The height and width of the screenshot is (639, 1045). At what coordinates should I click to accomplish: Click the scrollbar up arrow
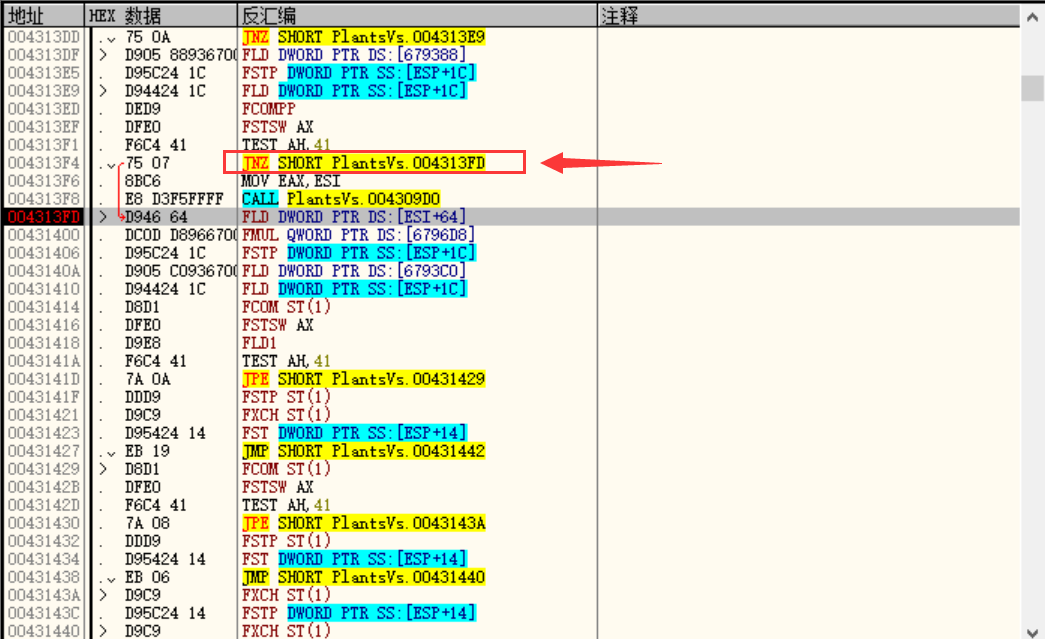(x=1032, y=17)
